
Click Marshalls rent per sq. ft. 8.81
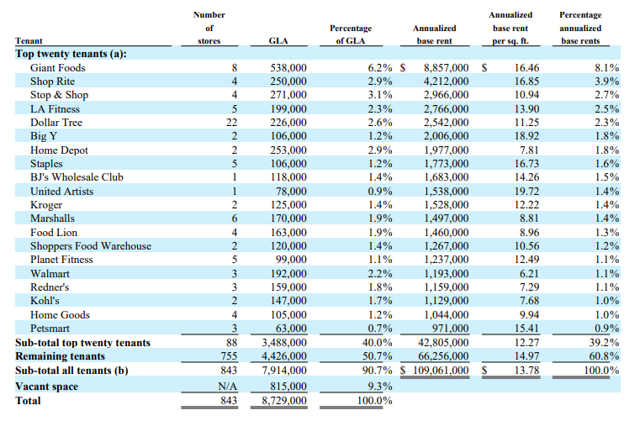[x=529, y=218]
